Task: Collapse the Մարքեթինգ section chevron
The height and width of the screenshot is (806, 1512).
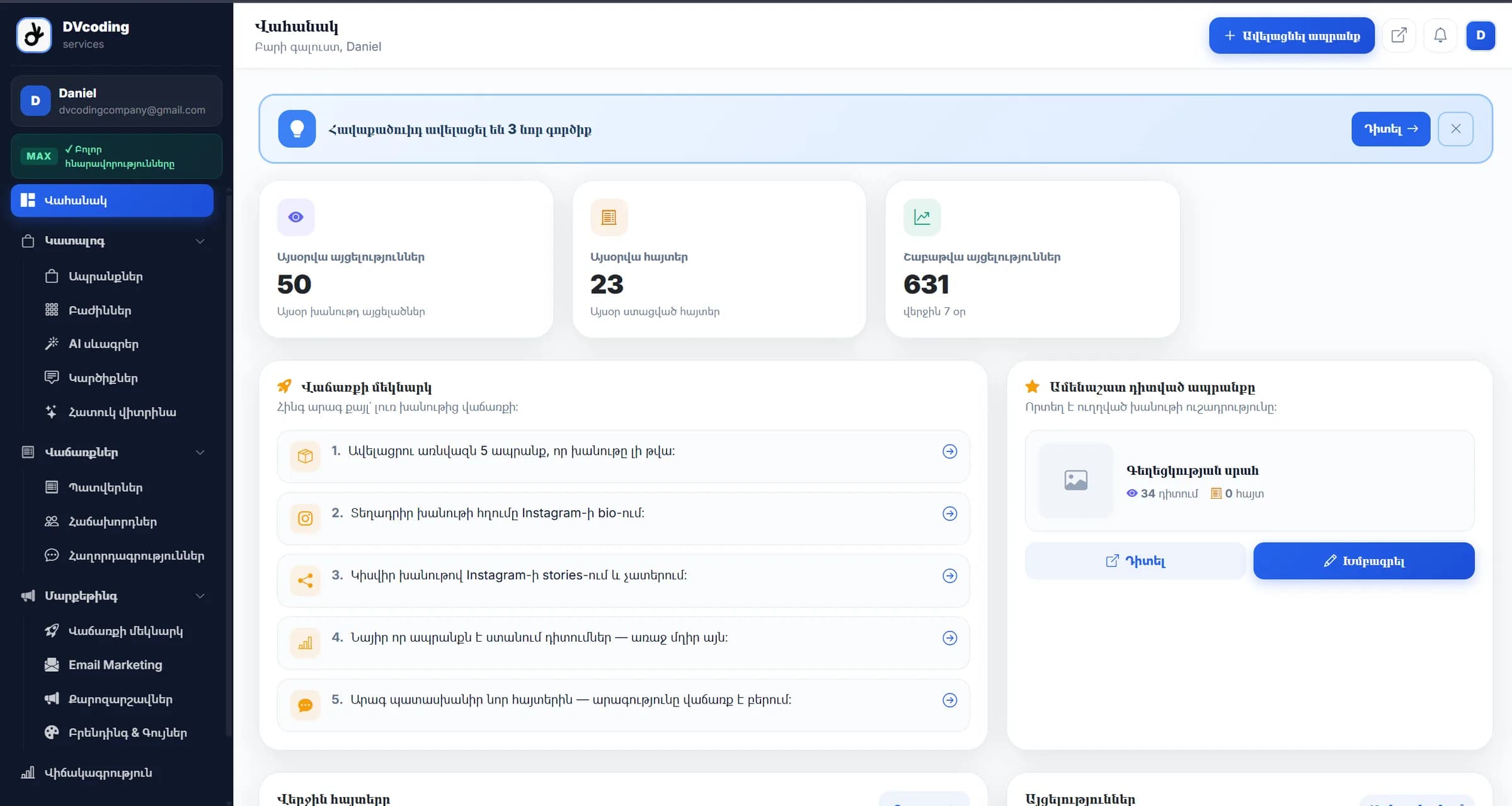Action: coord(200,596)
